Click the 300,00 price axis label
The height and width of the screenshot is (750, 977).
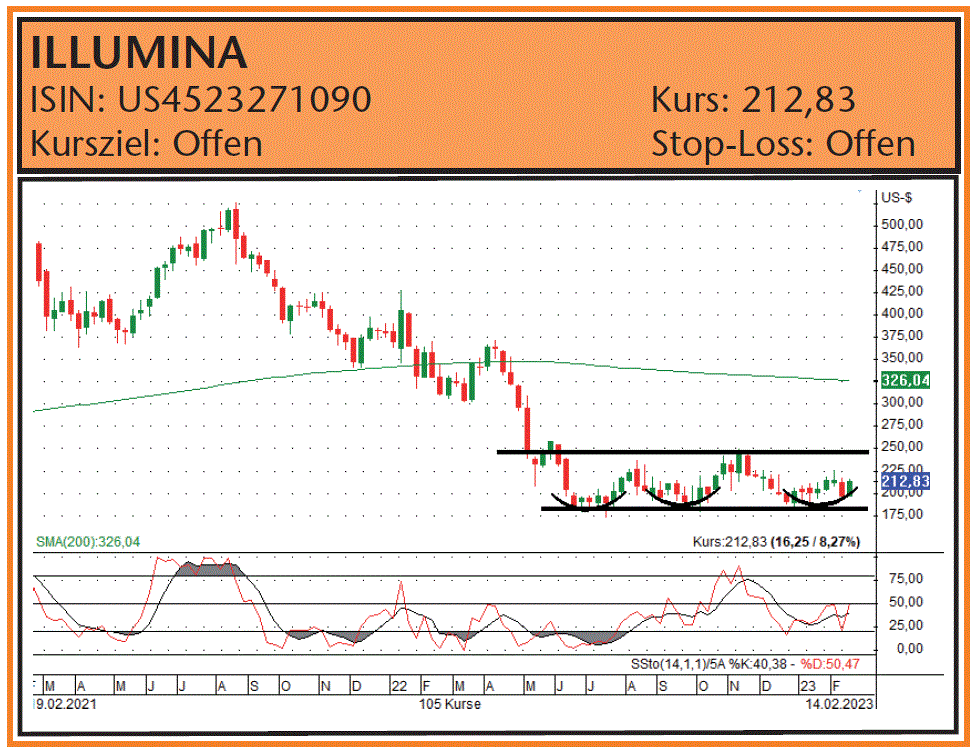(x=902, y=402)
